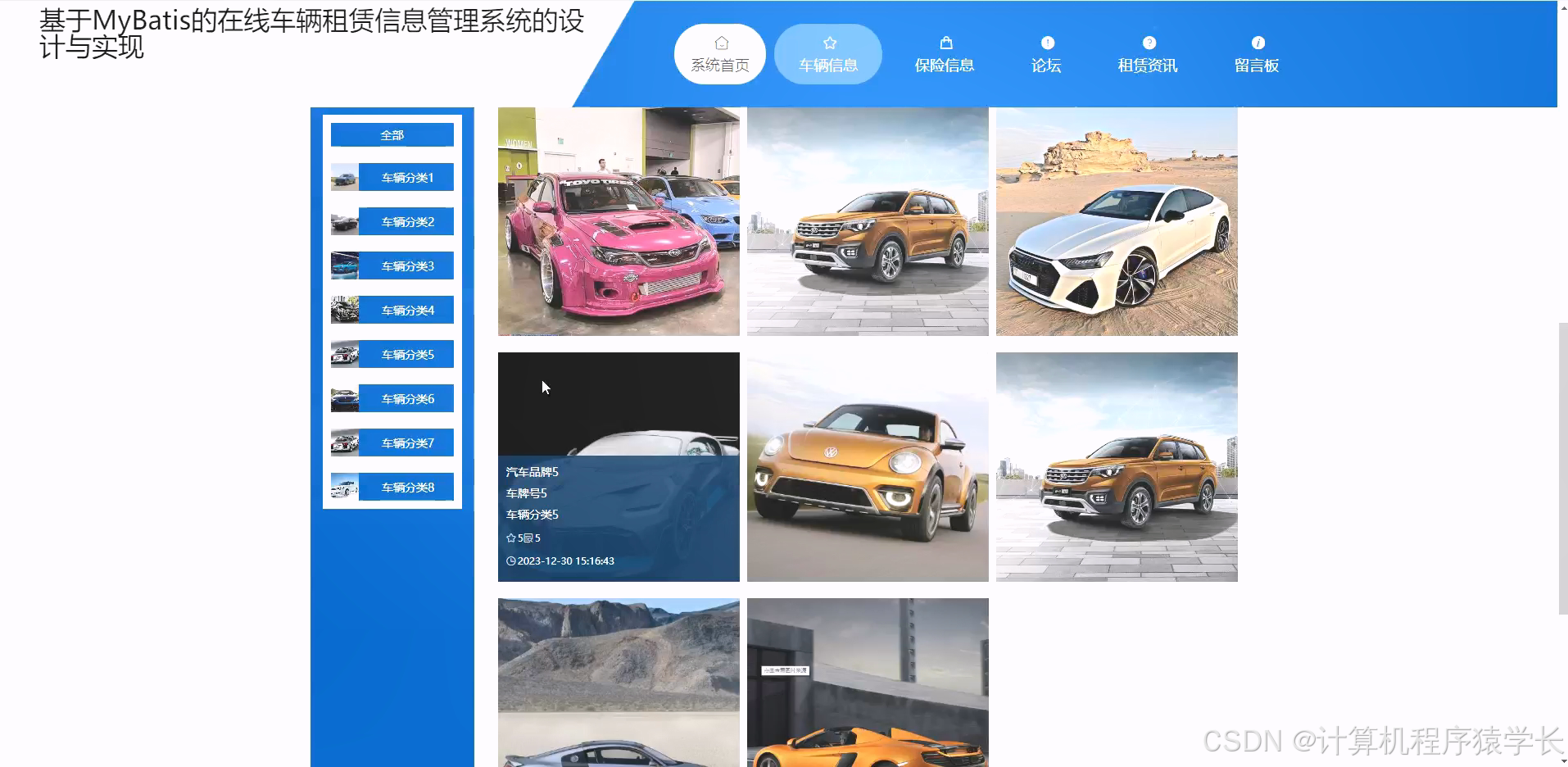Image resolution: width=1568 pixels, height=767 pixels.
Task: Click the 车辆分类5 text inside the hovered card
Action: coord(532,515)
